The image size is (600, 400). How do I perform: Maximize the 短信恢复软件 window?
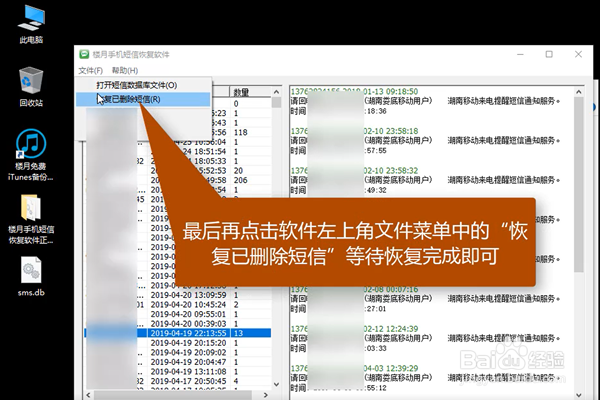coord(549,54)
